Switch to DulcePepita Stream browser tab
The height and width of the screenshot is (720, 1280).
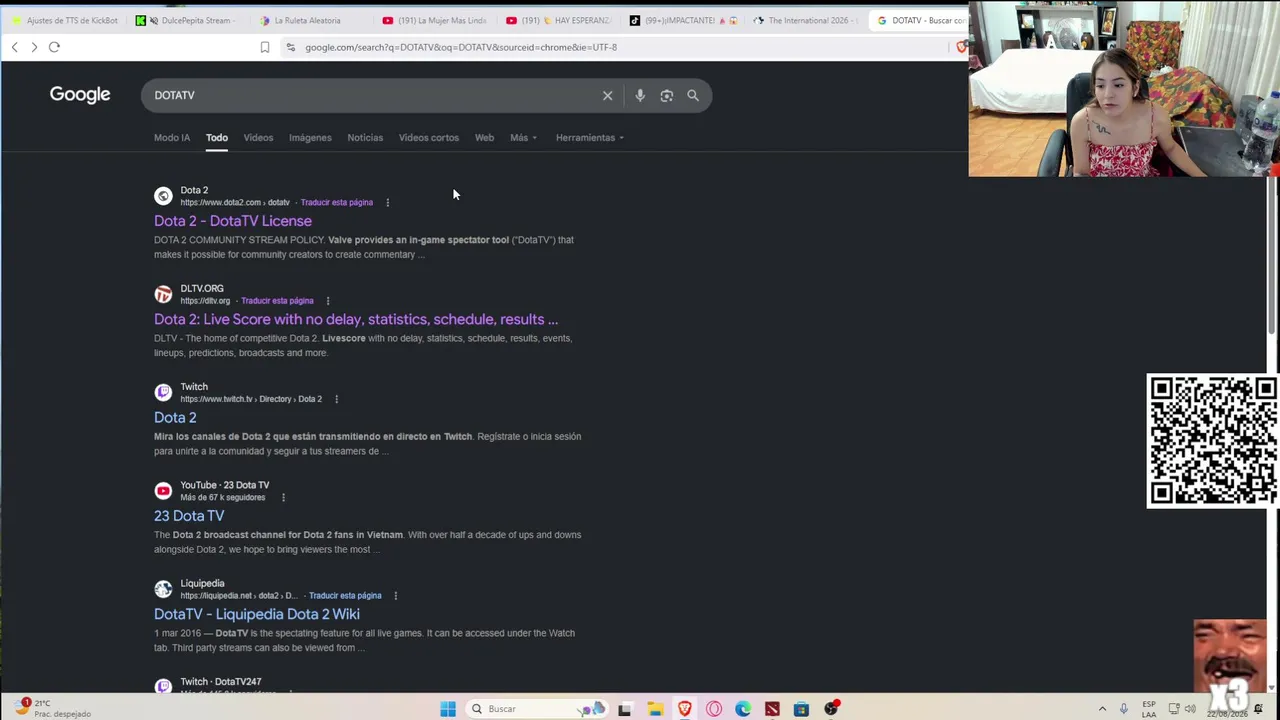[188, 20]
